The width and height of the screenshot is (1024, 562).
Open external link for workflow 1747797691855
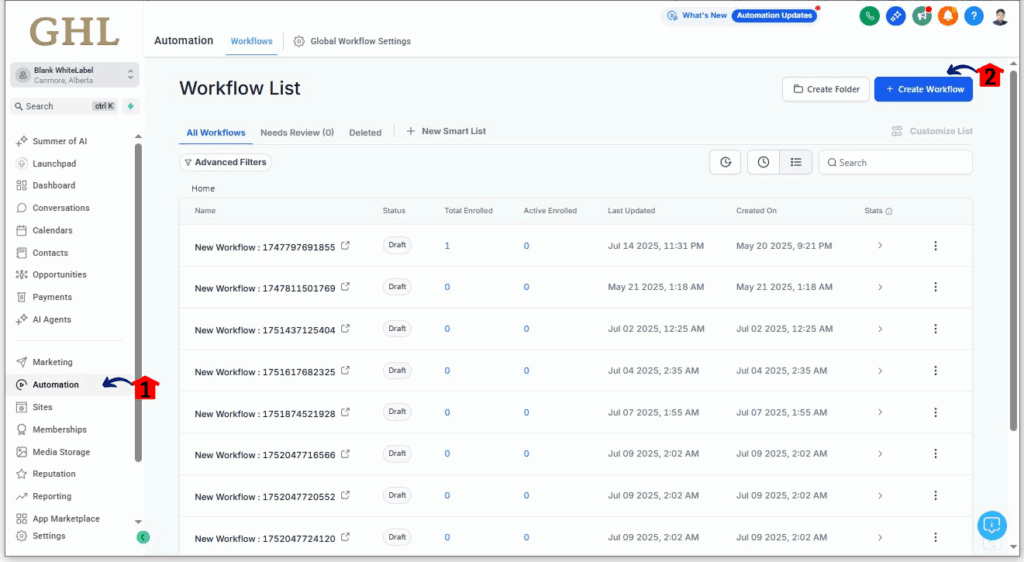click(x=345, y=245)
